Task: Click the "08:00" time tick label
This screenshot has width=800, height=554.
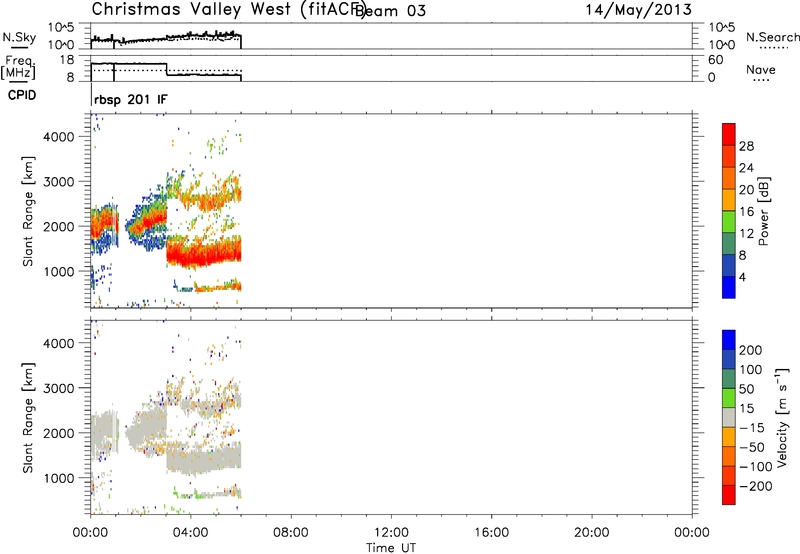Action: click(291, 533)
